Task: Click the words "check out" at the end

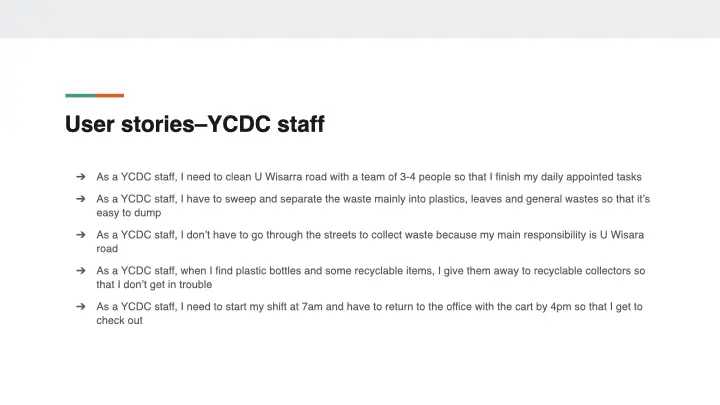Action: coord(120,321)
